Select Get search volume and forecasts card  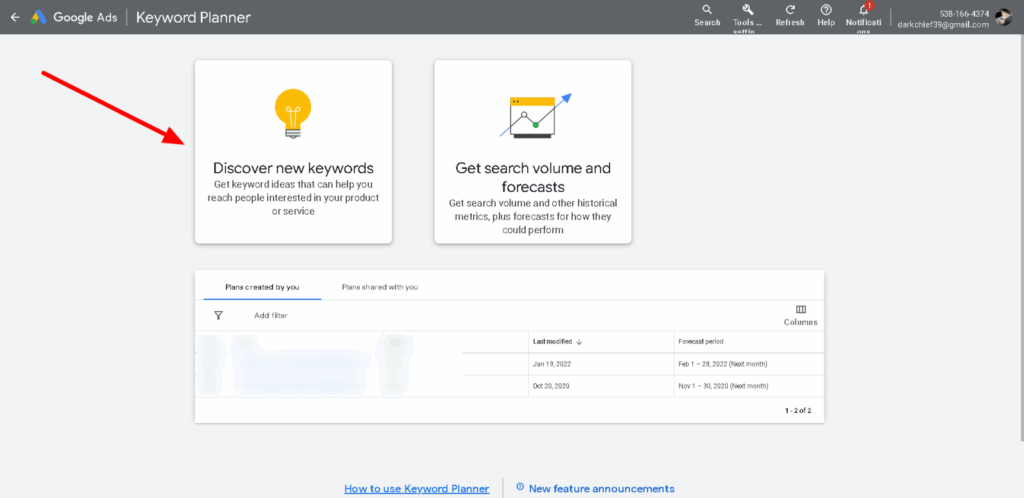(533, 152)
